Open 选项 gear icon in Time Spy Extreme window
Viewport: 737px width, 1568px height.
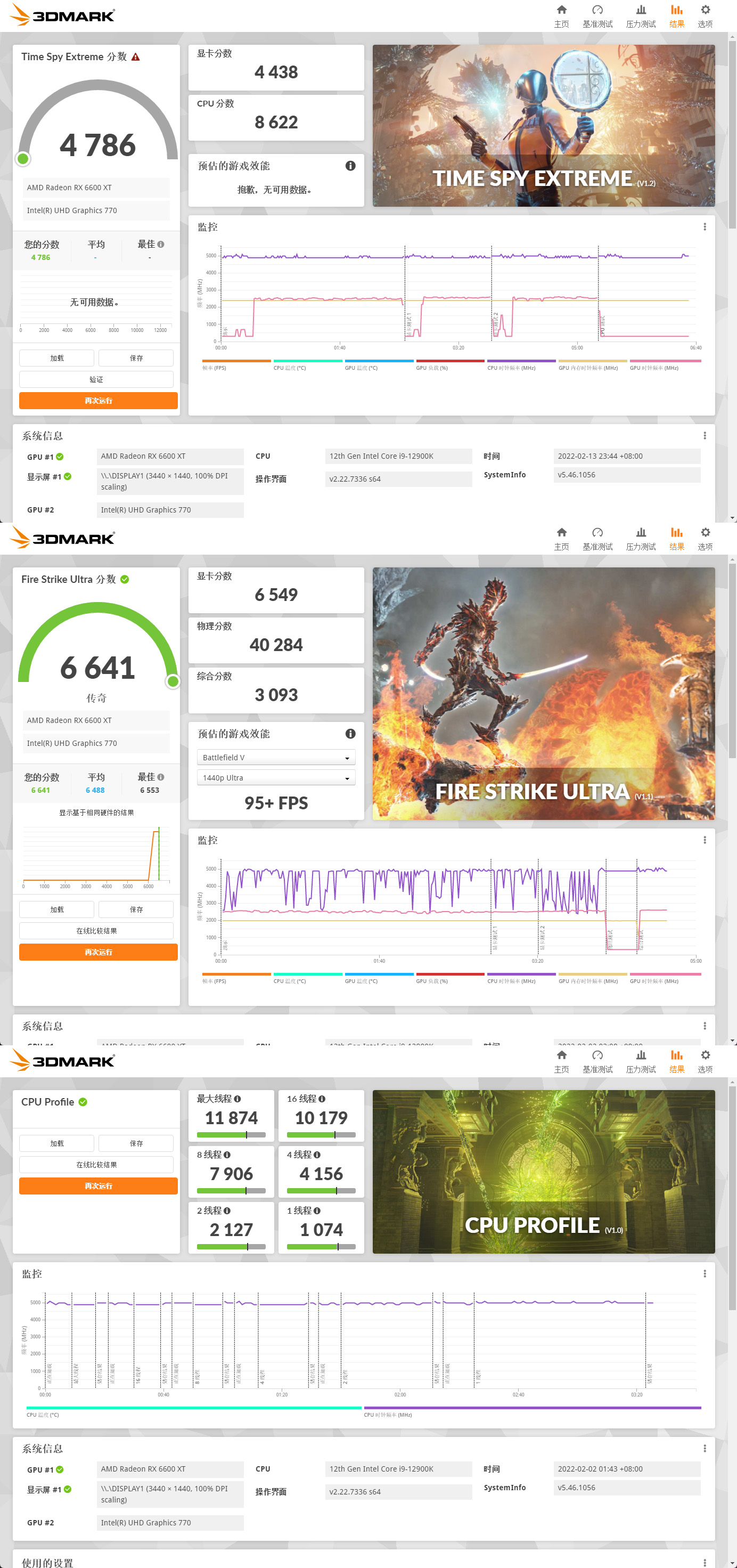click(x=705, y=10)
